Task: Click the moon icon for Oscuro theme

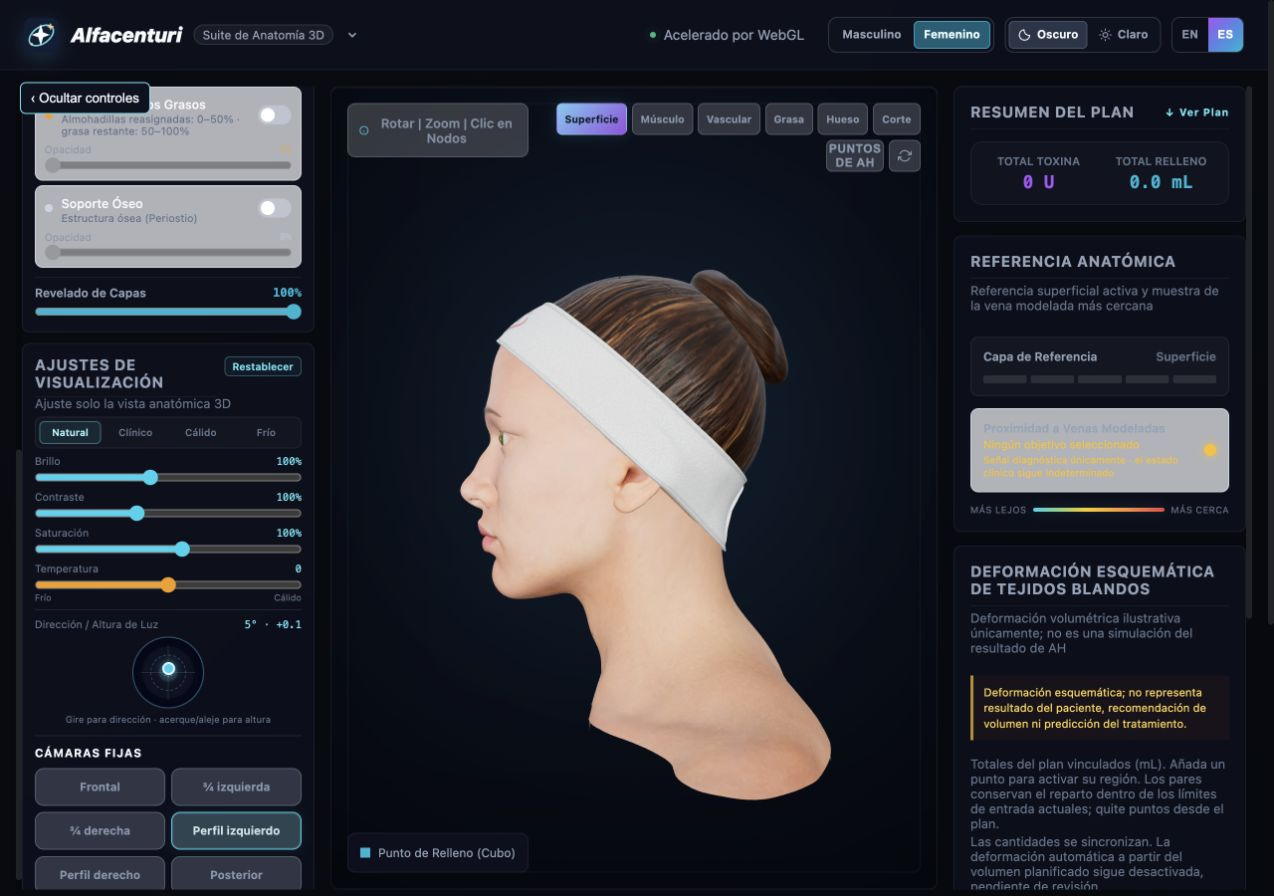Action: coord(1024,35)
